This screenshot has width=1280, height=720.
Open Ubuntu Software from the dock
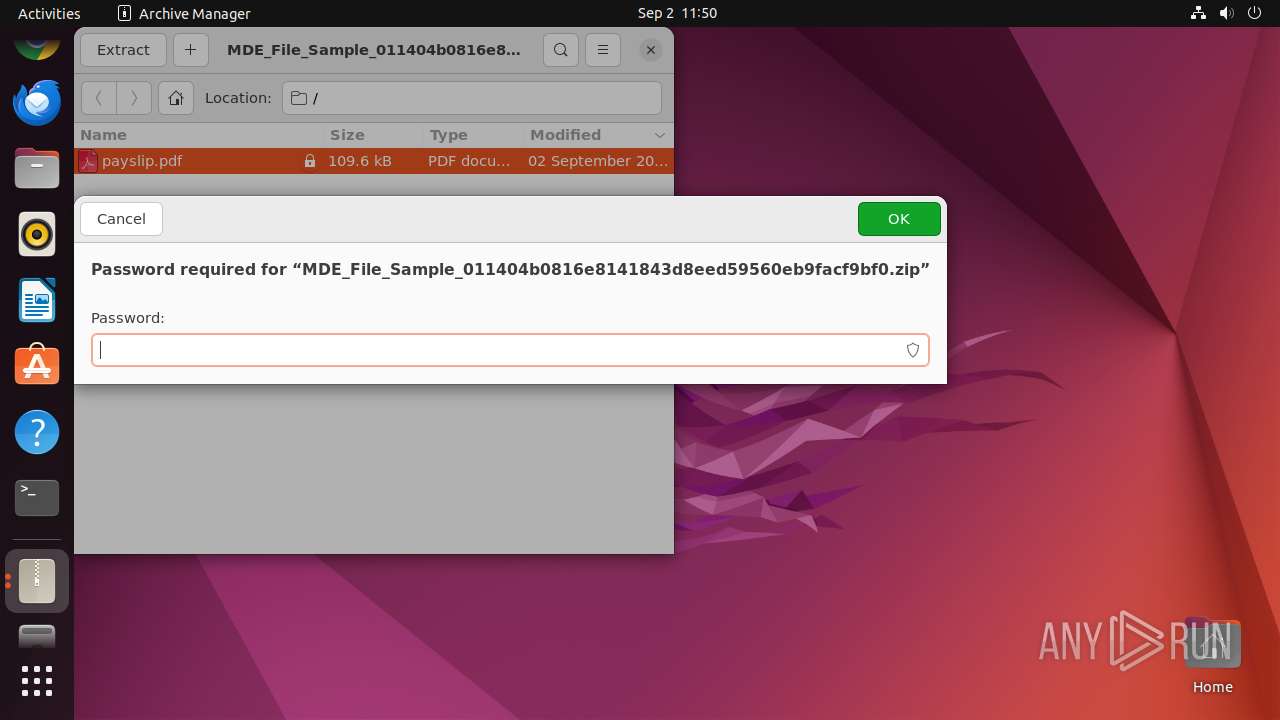(x=37, y=366)
